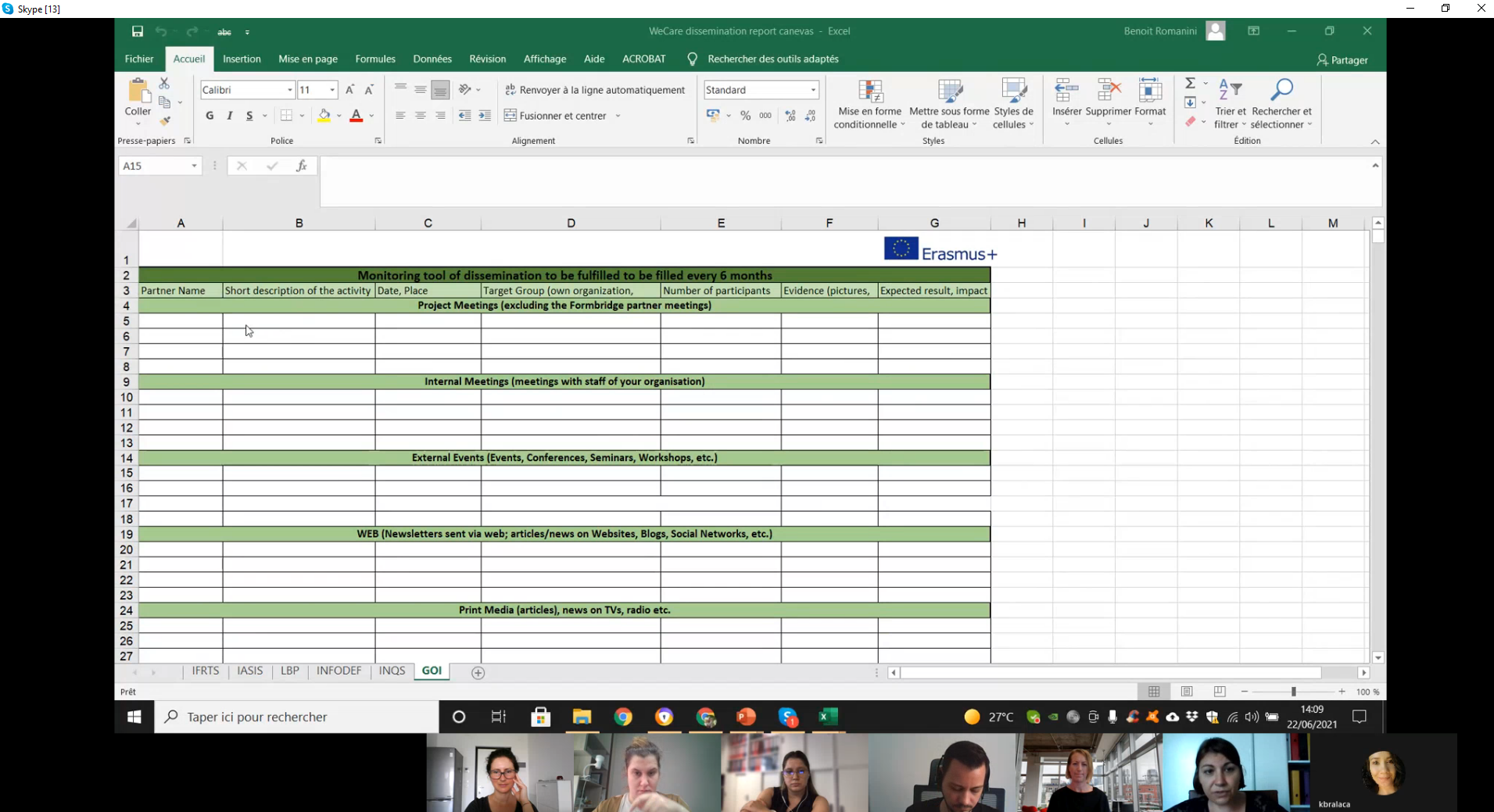Click the zoom slider handle
1494x812 pixels.
tap(1294, 692)
